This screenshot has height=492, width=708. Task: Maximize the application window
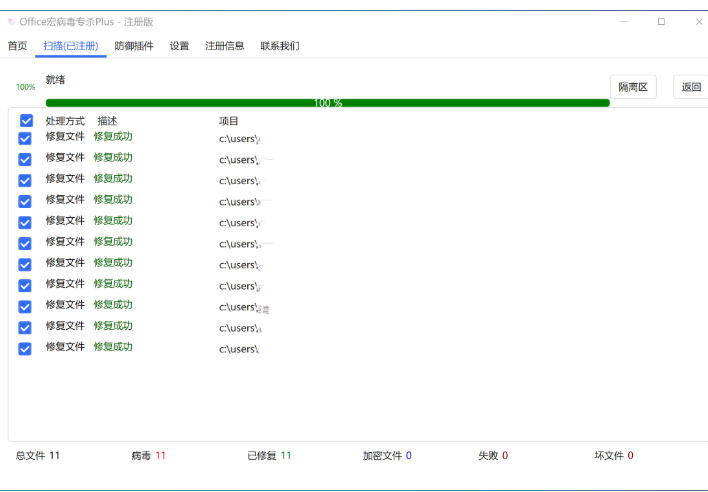[x=661, y=22]
